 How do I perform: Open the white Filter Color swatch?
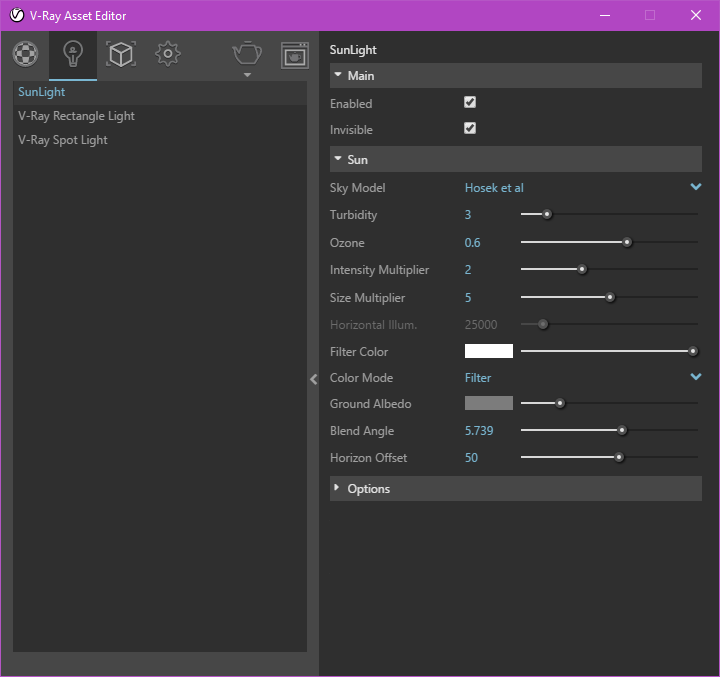tap(489, 351)
